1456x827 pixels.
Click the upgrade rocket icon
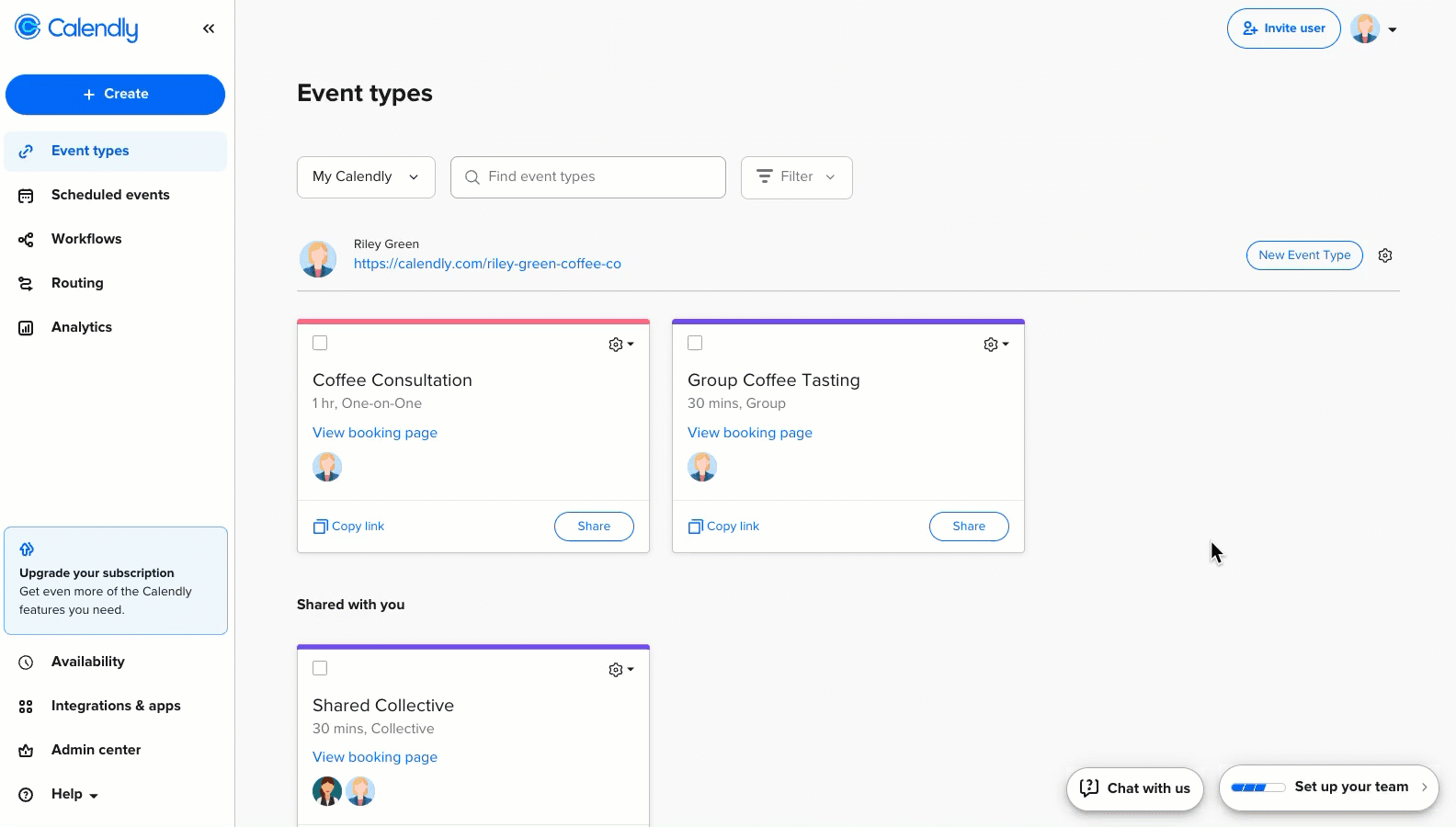coord(27,549)
